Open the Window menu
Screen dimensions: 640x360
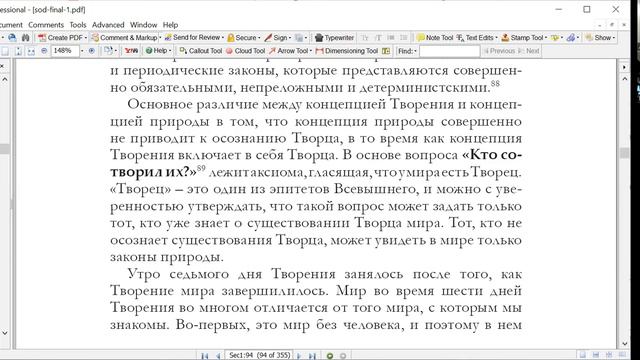pyautogui.click(x=143, y=25)
